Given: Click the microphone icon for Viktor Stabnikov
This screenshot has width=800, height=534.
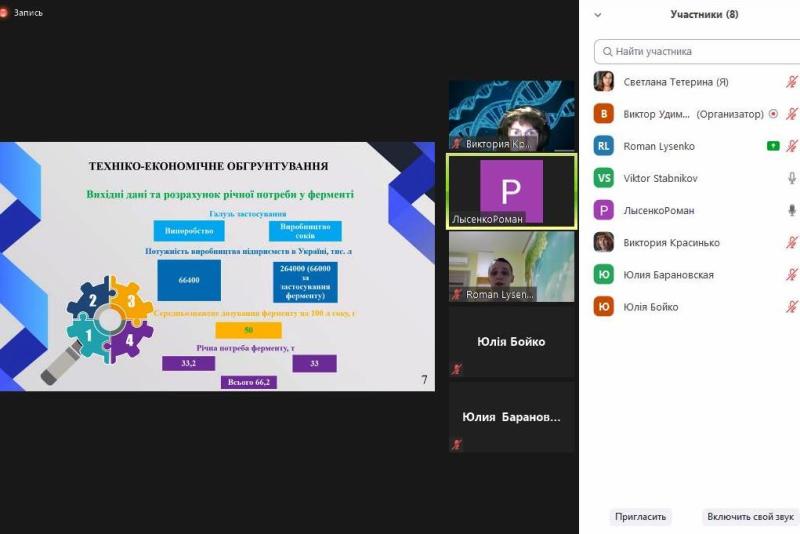Looking at the screenshot, I should click(x=792, y=178).
